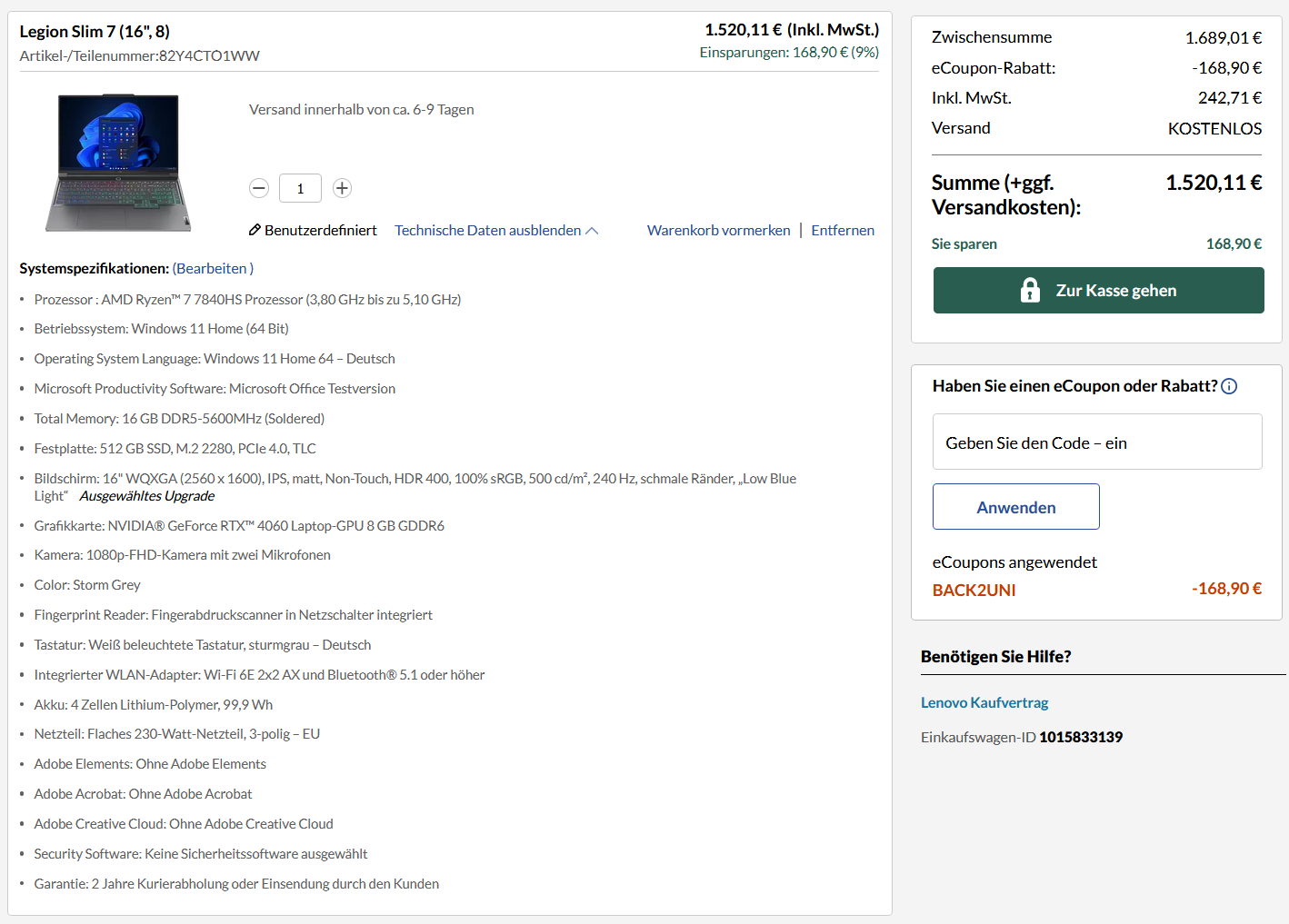This screenshot has height=924, width=1289.
Task: Click the lock icon on checkout button
Action: pos(1030,290)
